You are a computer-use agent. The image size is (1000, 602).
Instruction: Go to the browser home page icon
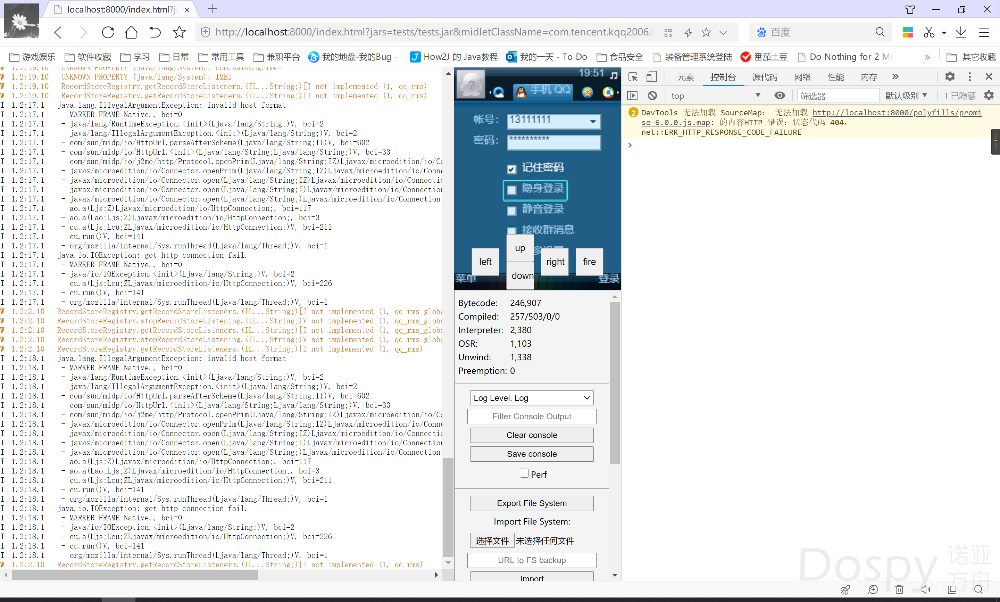[x=131, y=33]
